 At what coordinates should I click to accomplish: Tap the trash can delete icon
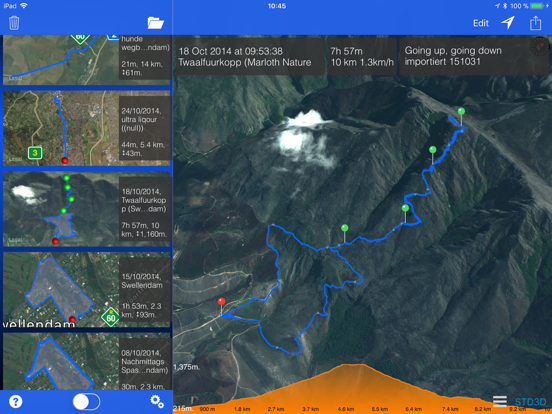(14, 23)
